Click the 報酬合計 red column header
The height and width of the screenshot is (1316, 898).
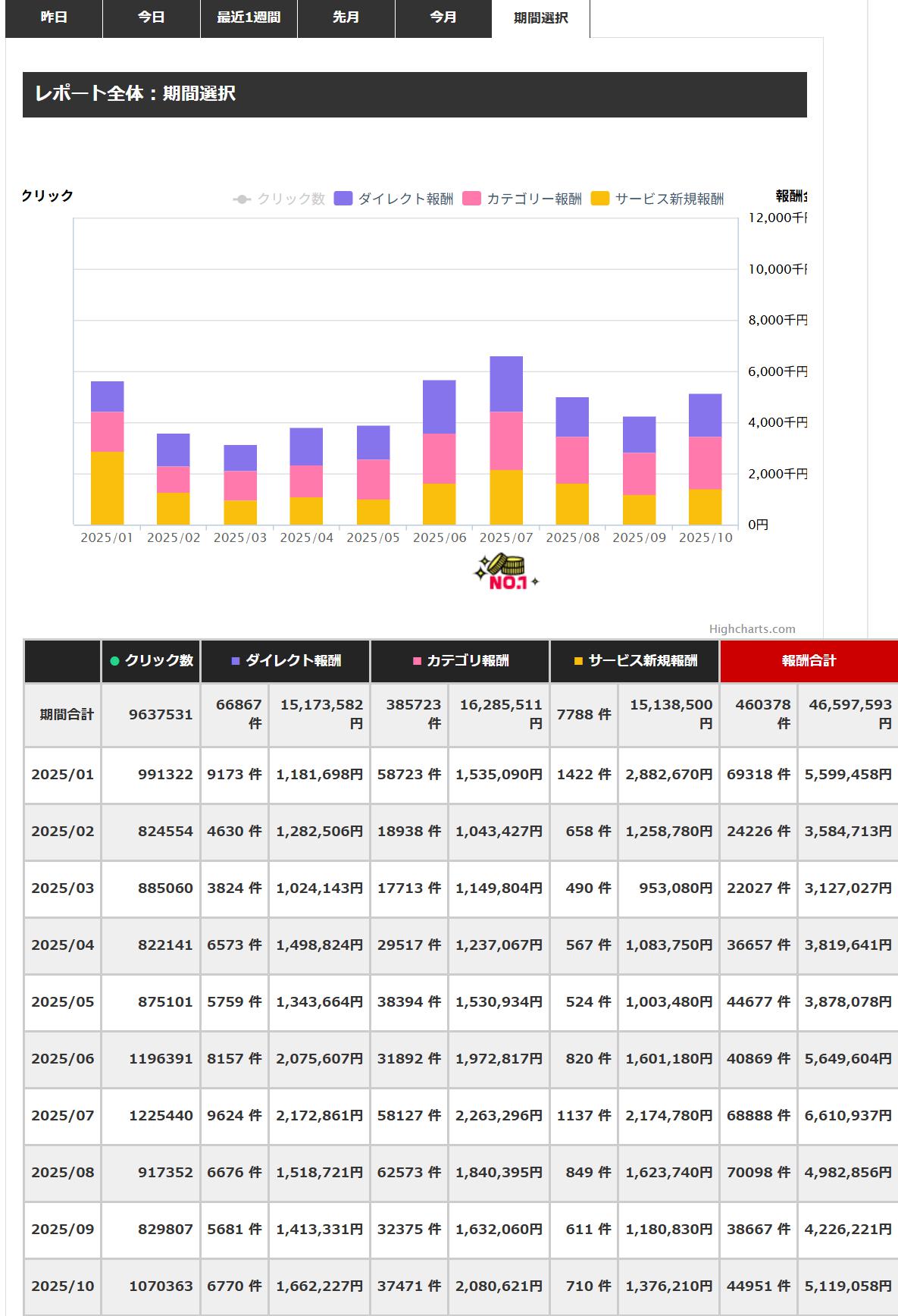pos(809,661)
